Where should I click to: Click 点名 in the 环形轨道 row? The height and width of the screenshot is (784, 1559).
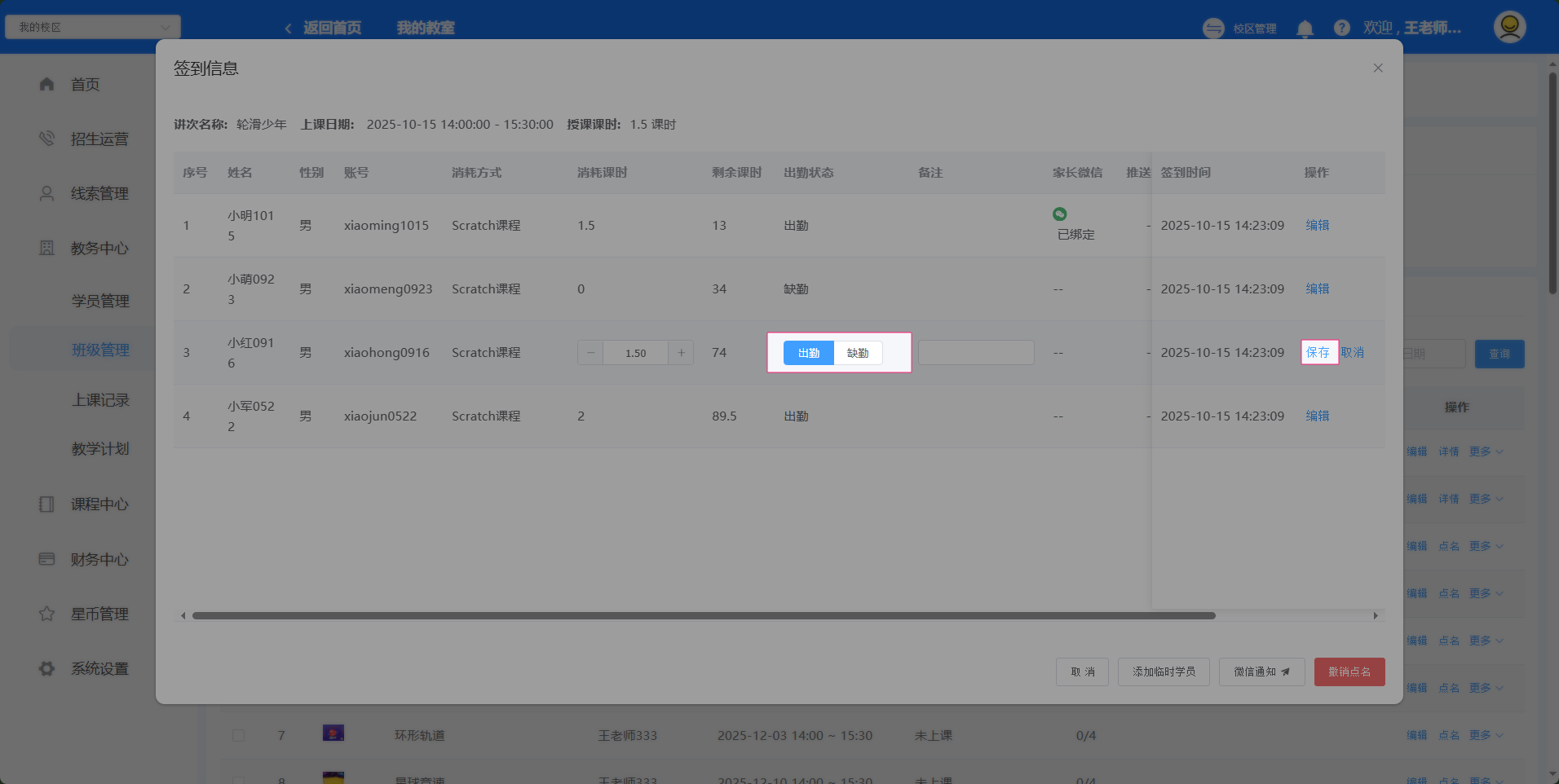tap(1449, 735)
